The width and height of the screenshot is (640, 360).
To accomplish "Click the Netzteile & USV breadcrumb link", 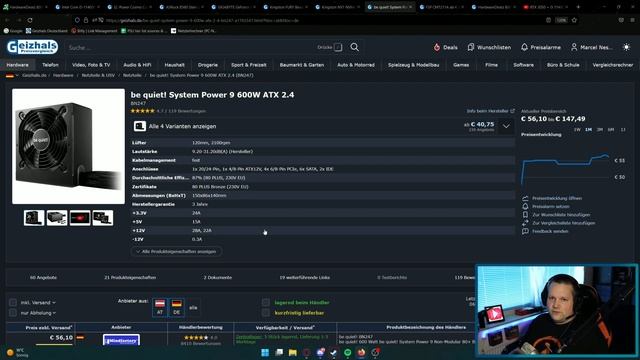I will (x=98, y=76).
